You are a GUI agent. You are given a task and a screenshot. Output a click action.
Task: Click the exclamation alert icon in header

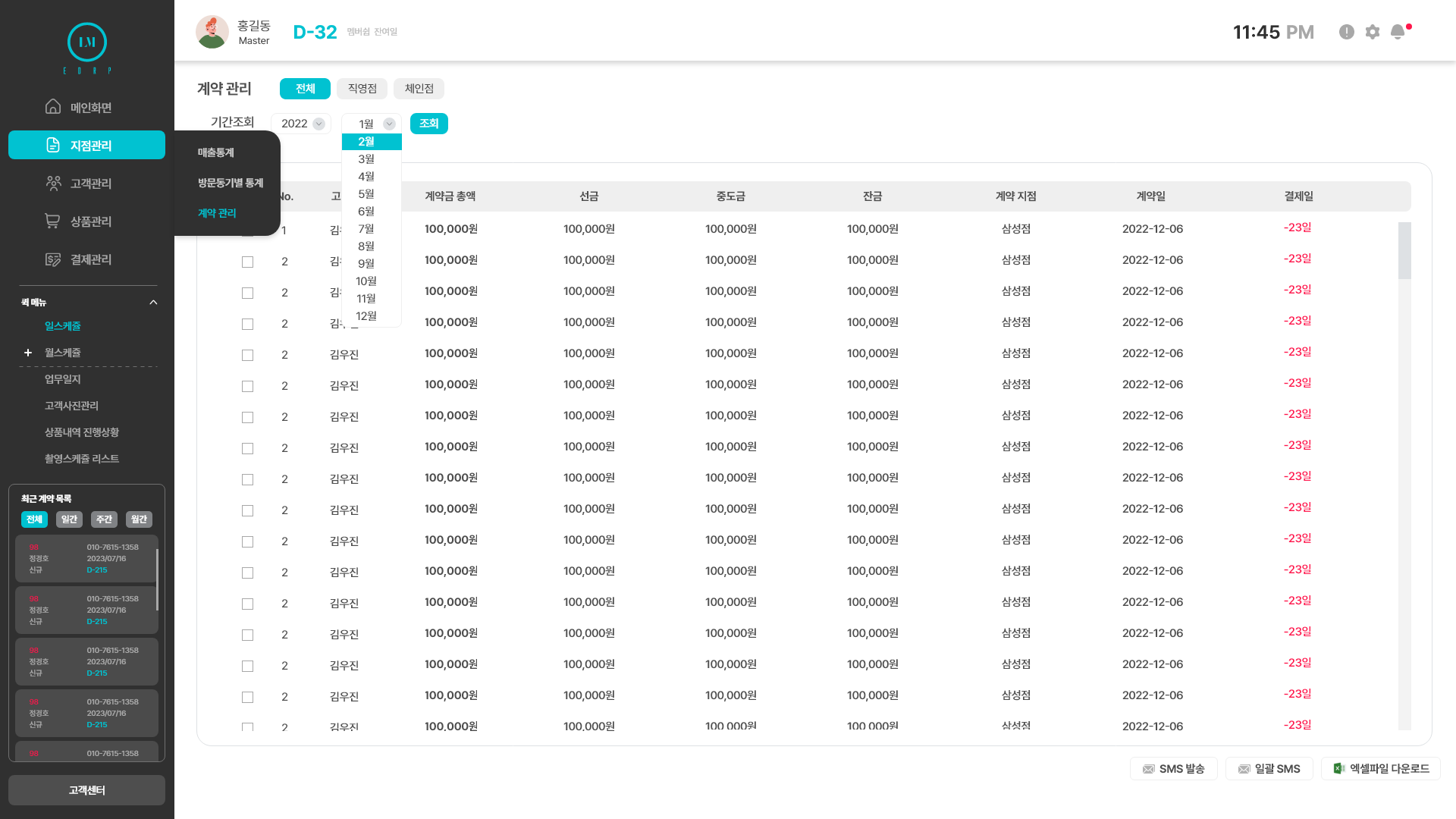pyautogui.click(x=1347, y=32)
